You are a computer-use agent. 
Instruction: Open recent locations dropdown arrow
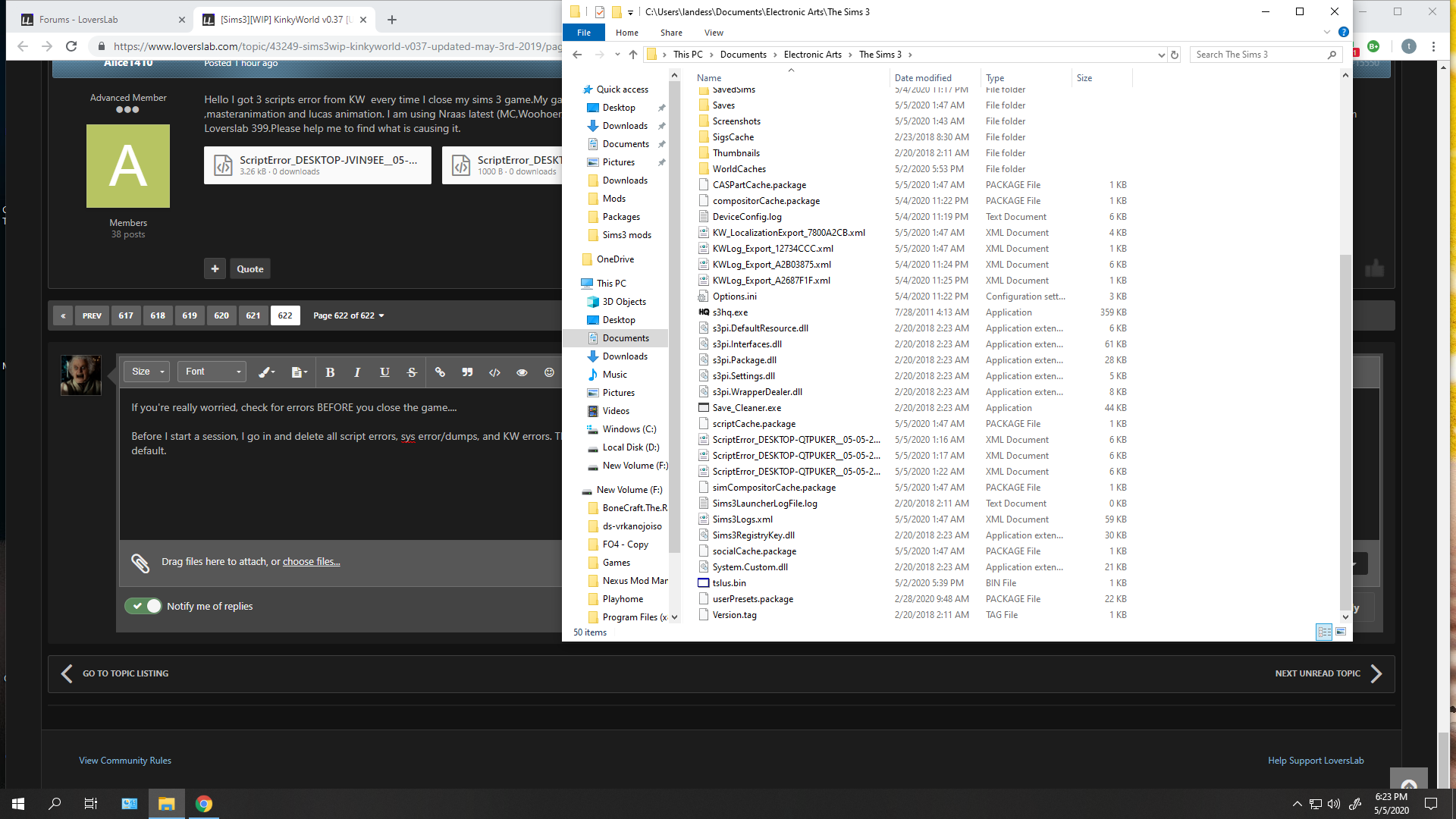[617, 55]
